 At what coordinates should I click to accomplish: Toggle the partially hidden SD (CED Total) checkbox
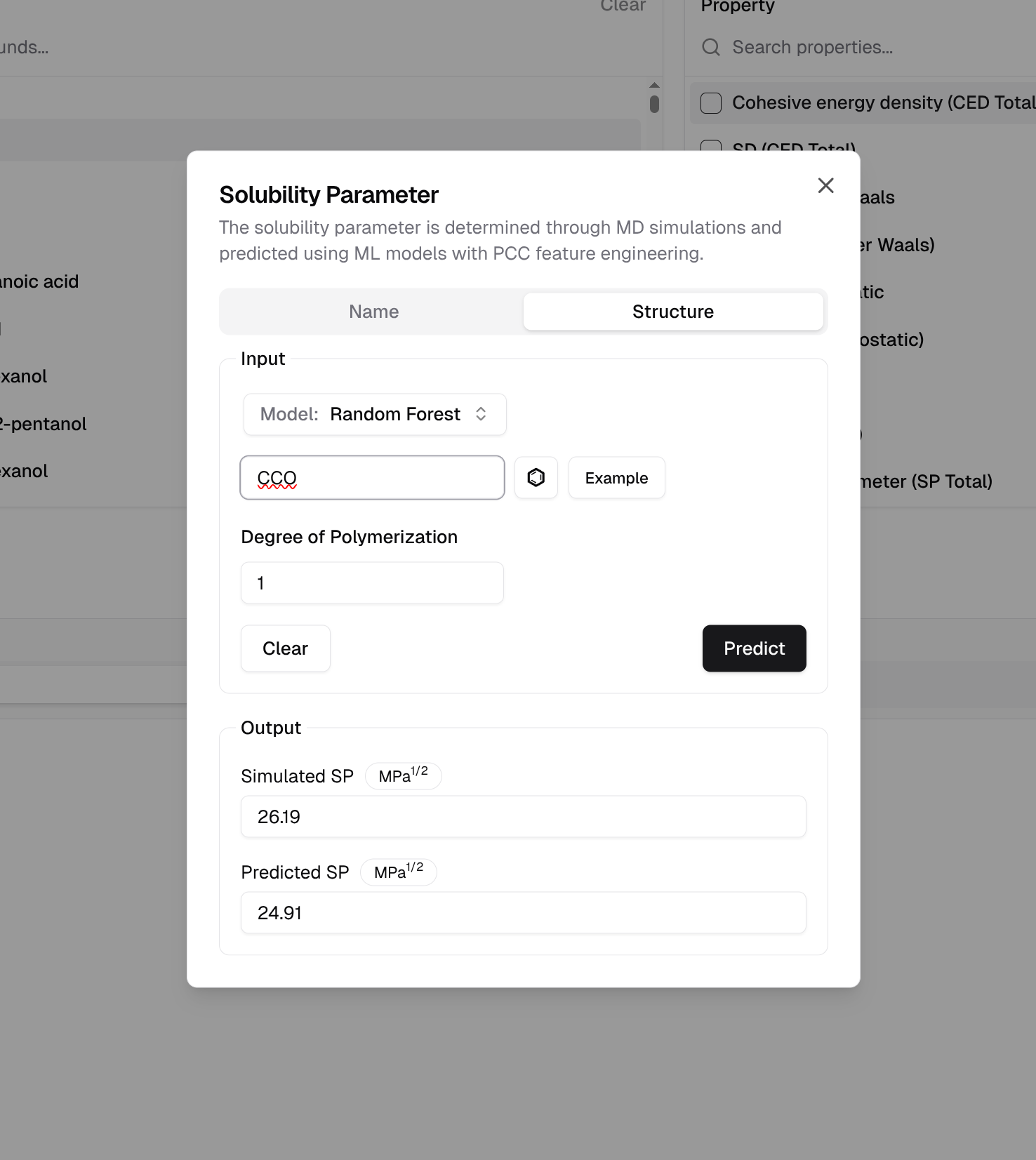tap(711, 146)
